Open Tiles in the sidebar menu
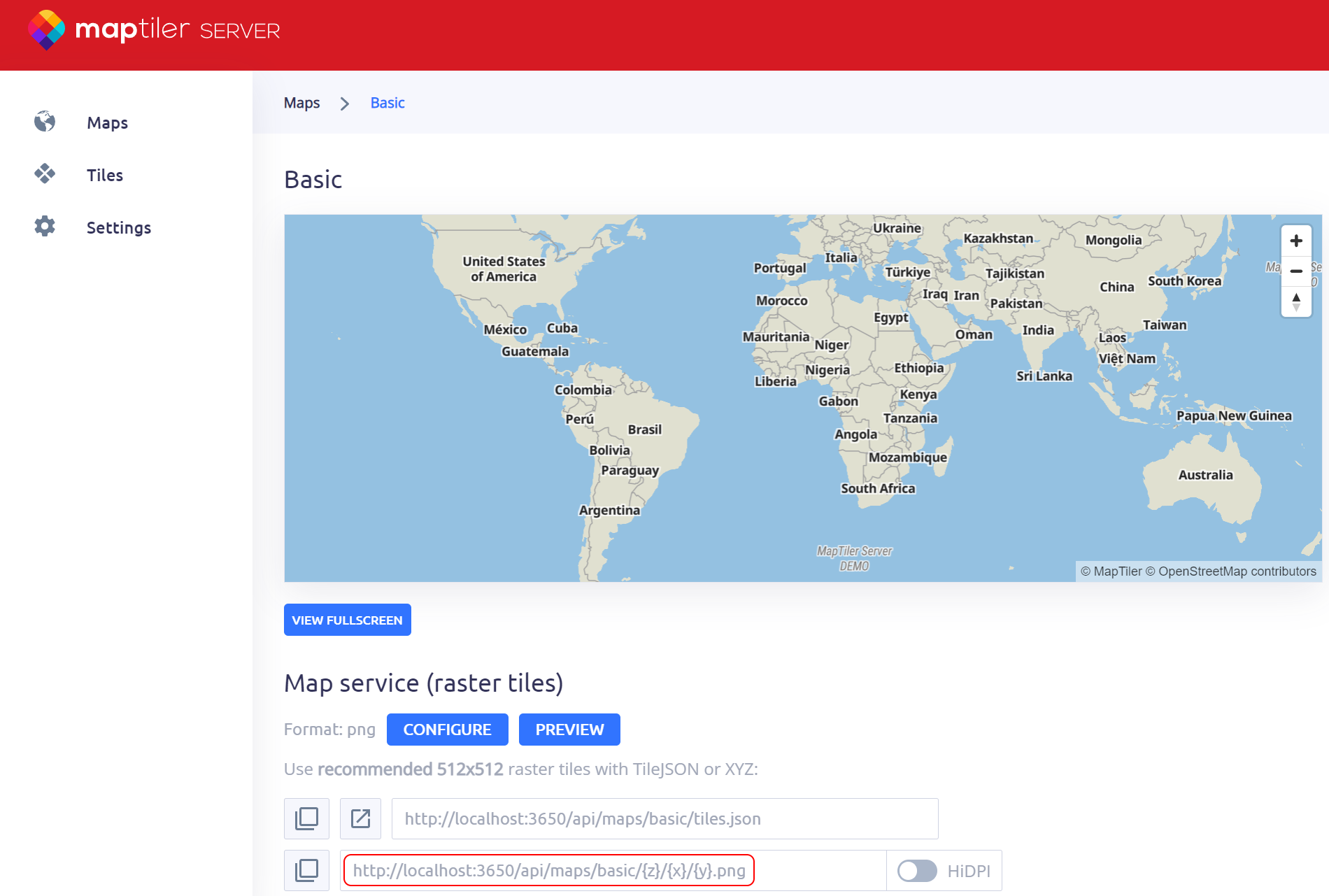 click(x=105, y=175)
